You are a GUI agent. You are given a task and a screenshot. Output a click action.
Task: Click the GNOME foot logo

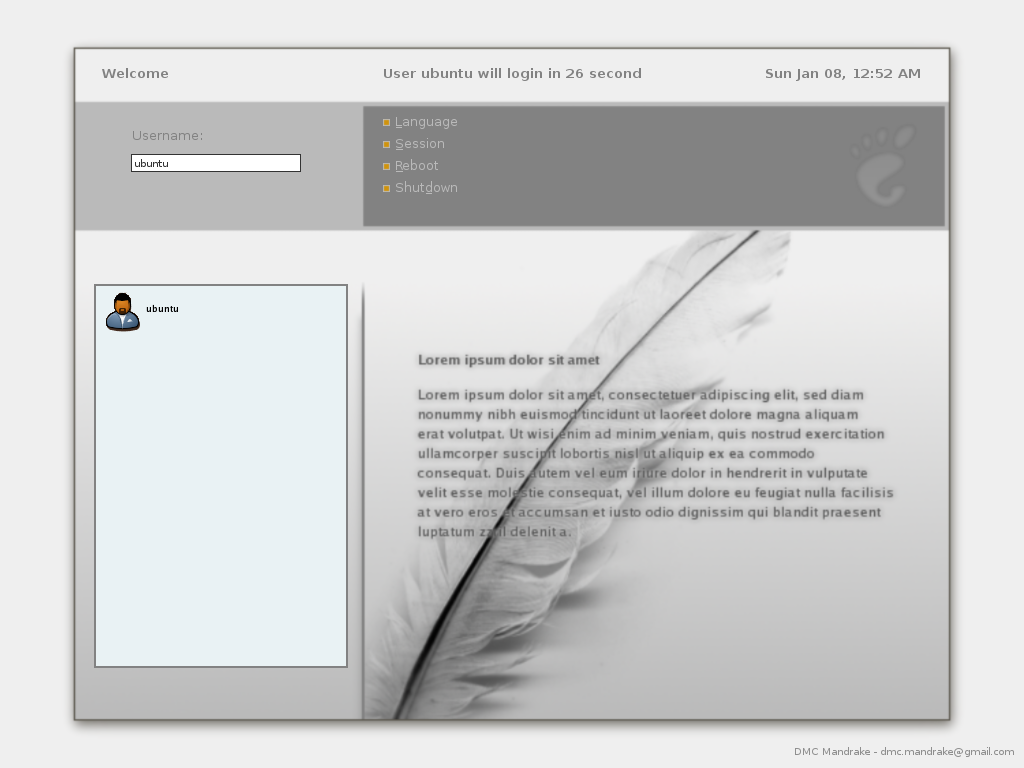point(884,163)
